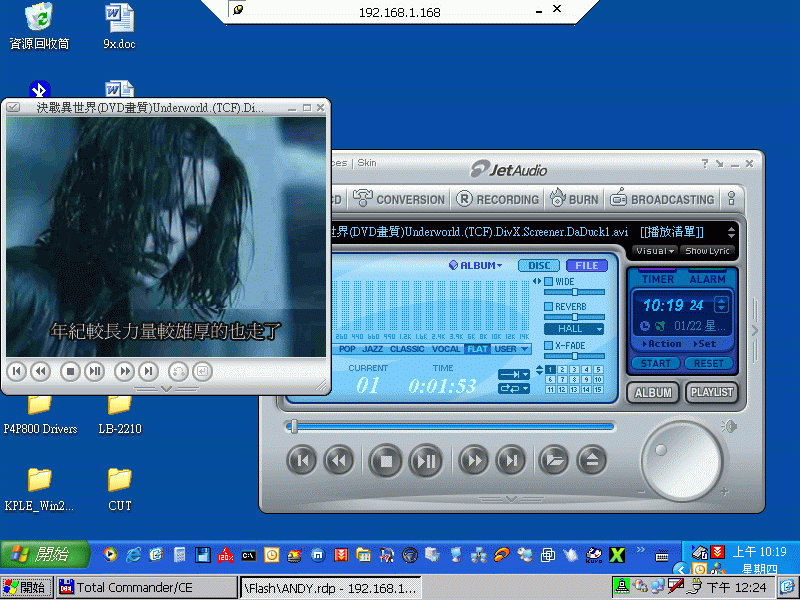Open Recording in JetAudio toolbar
Image resolution: width=800 pixels, height=600 pixels.
point(497,199)
